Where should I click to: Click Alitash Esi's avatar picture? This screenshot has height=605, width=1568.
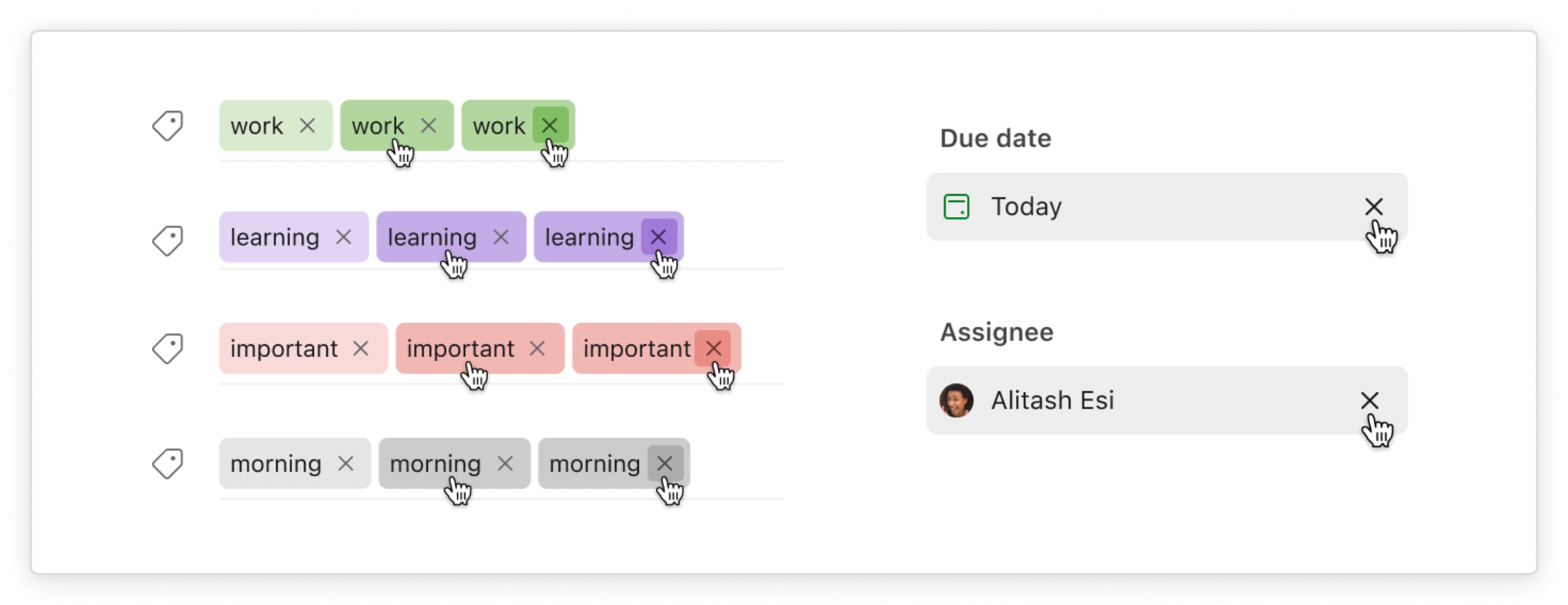click(x=955, y=401)
